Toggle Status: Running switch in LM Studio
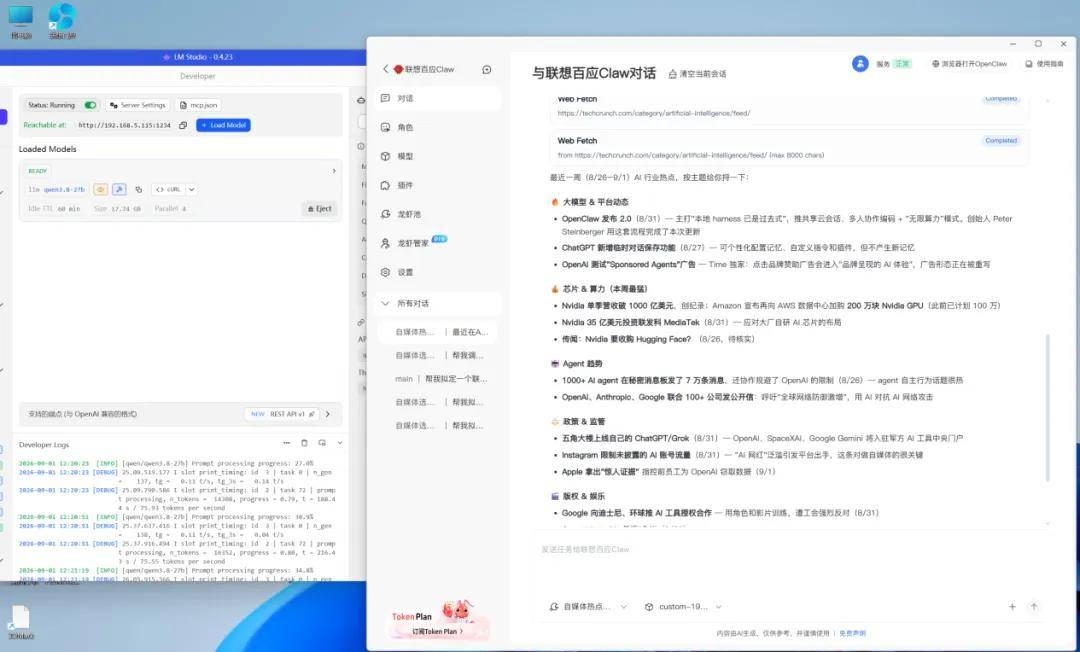 coord(90,105)
